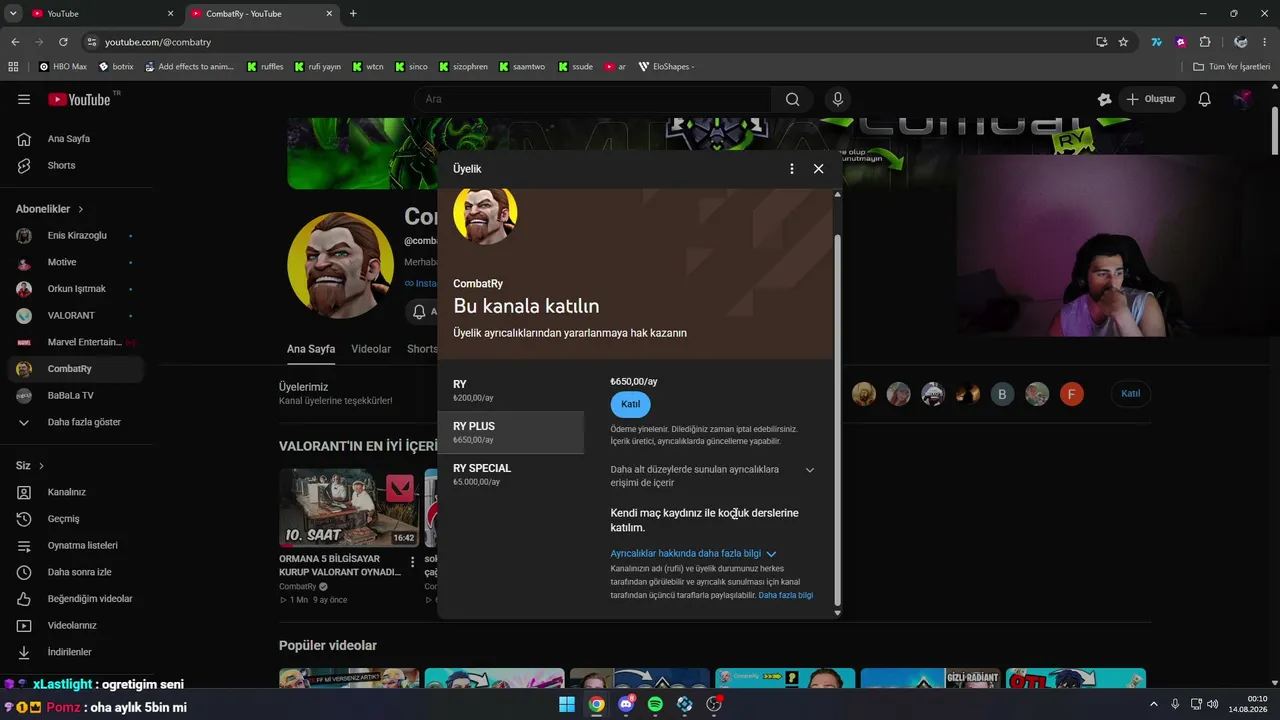
Task: Open Discord from the taskbar
Action: point(626,704)
